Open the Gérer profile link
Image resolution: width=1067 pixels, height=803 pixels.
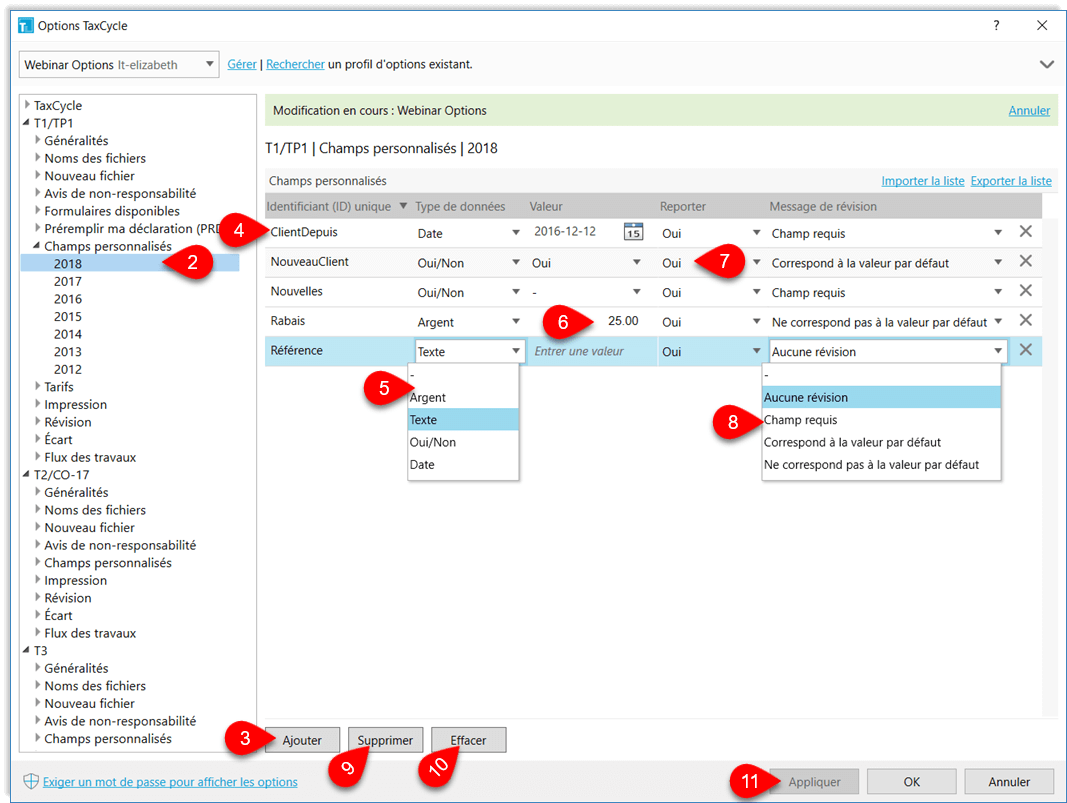[242, 65]
